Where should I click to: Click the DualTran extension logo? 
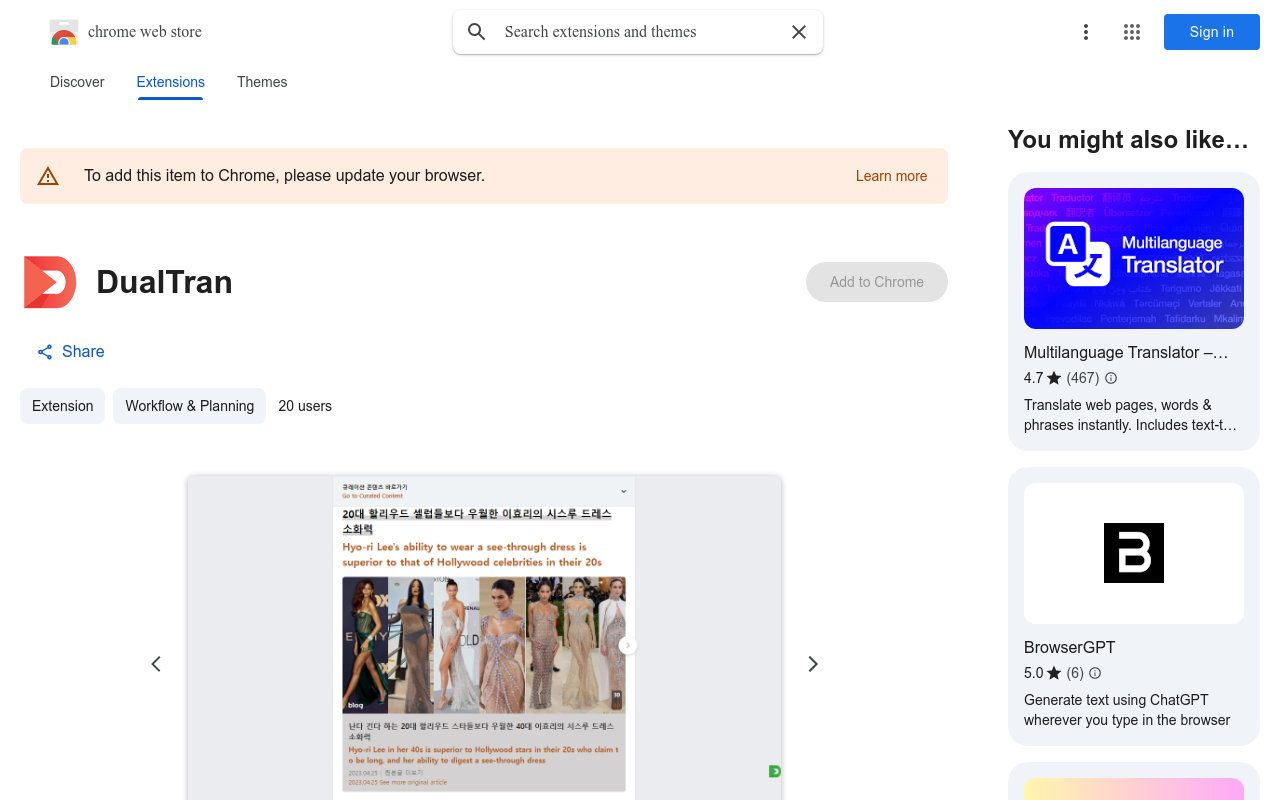50,282
